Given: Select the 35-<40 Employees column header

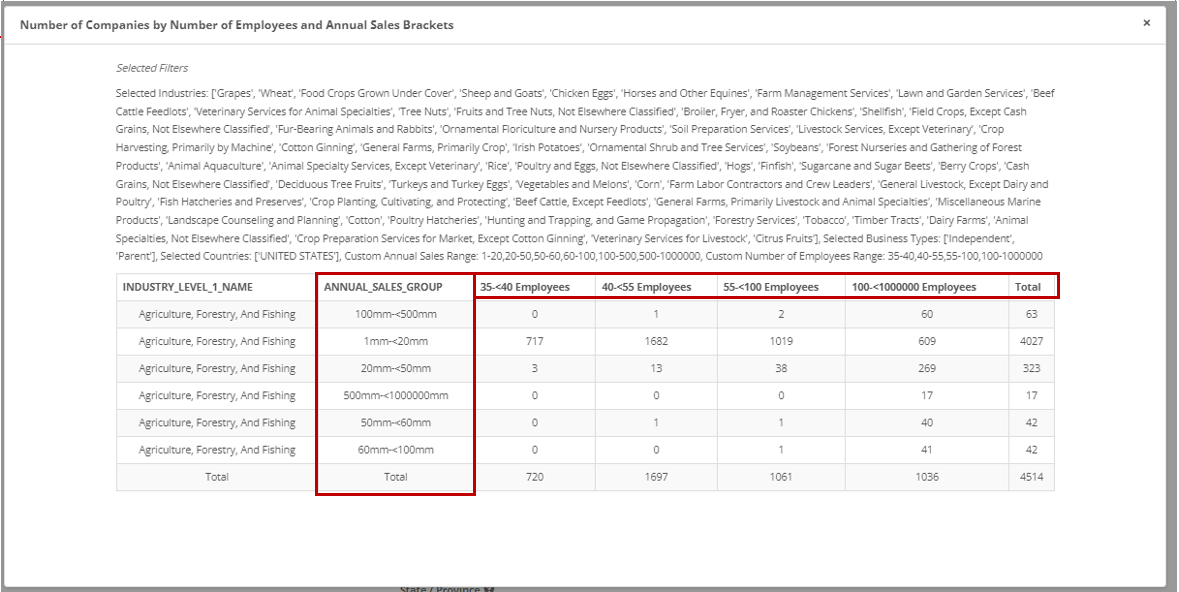Looking at the screenshot, I should click(x=525, y=287).
